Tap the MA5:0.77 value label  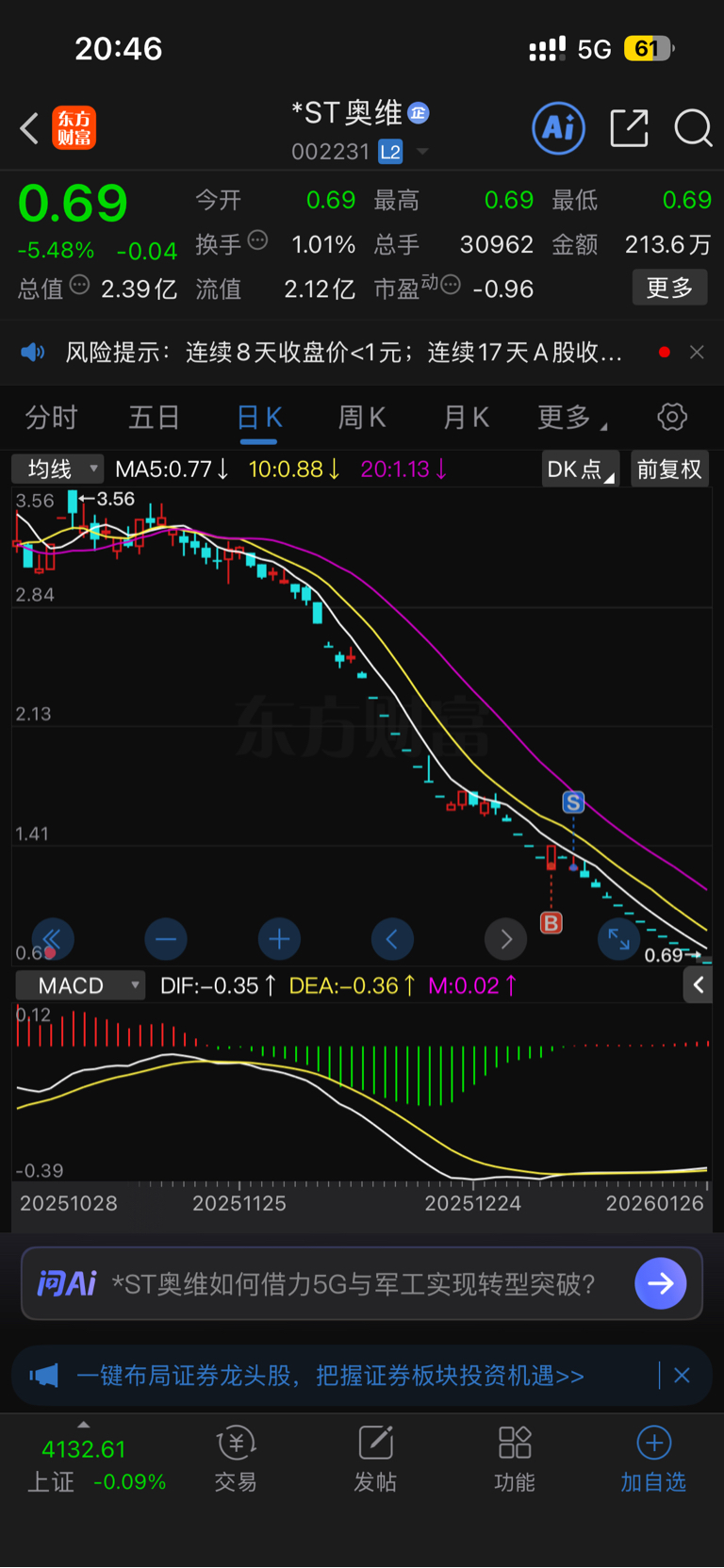tap(172, 469)
